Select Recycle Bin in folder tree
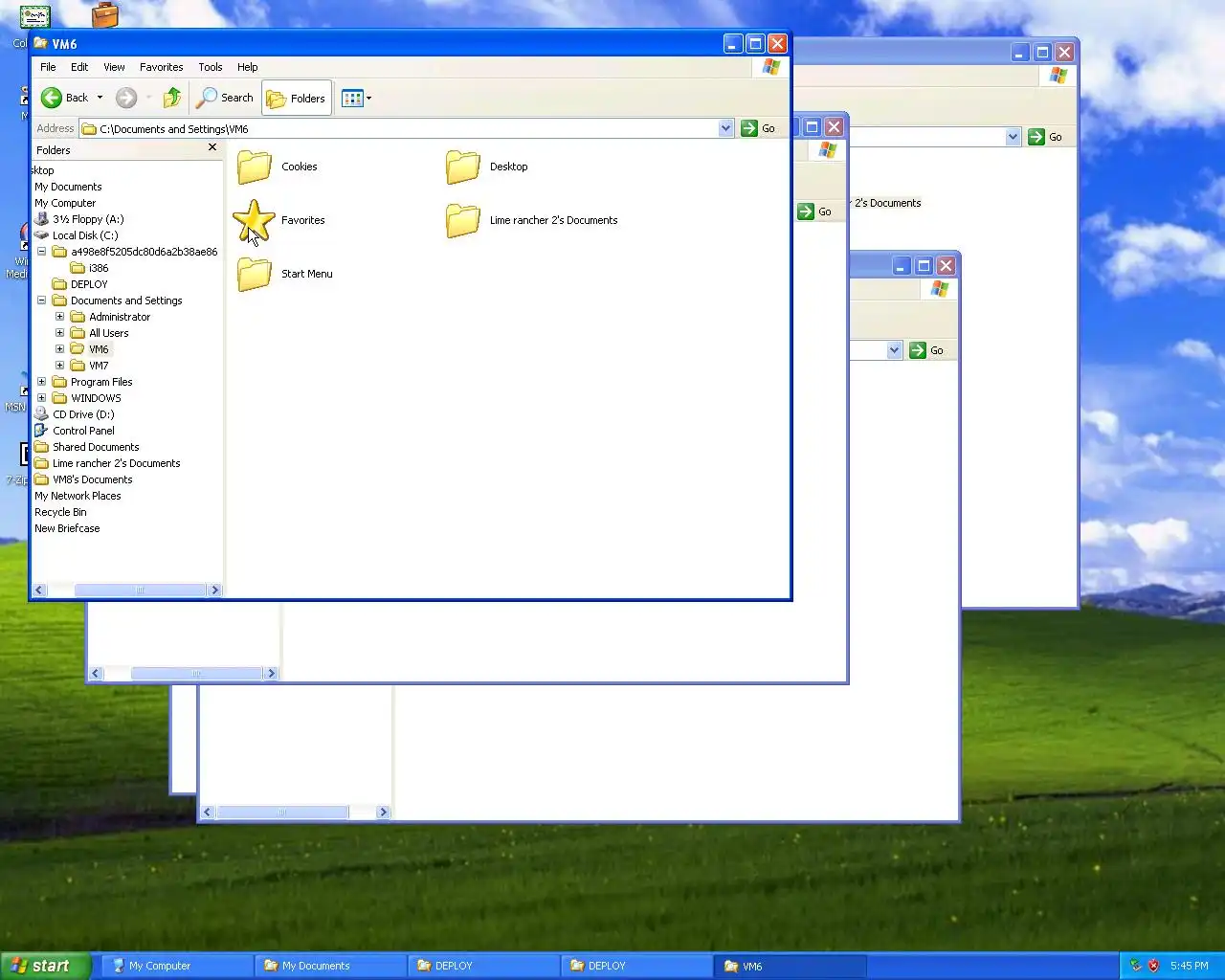The height and width of the screenshot is (980, 1225). (x=60, y=512)
